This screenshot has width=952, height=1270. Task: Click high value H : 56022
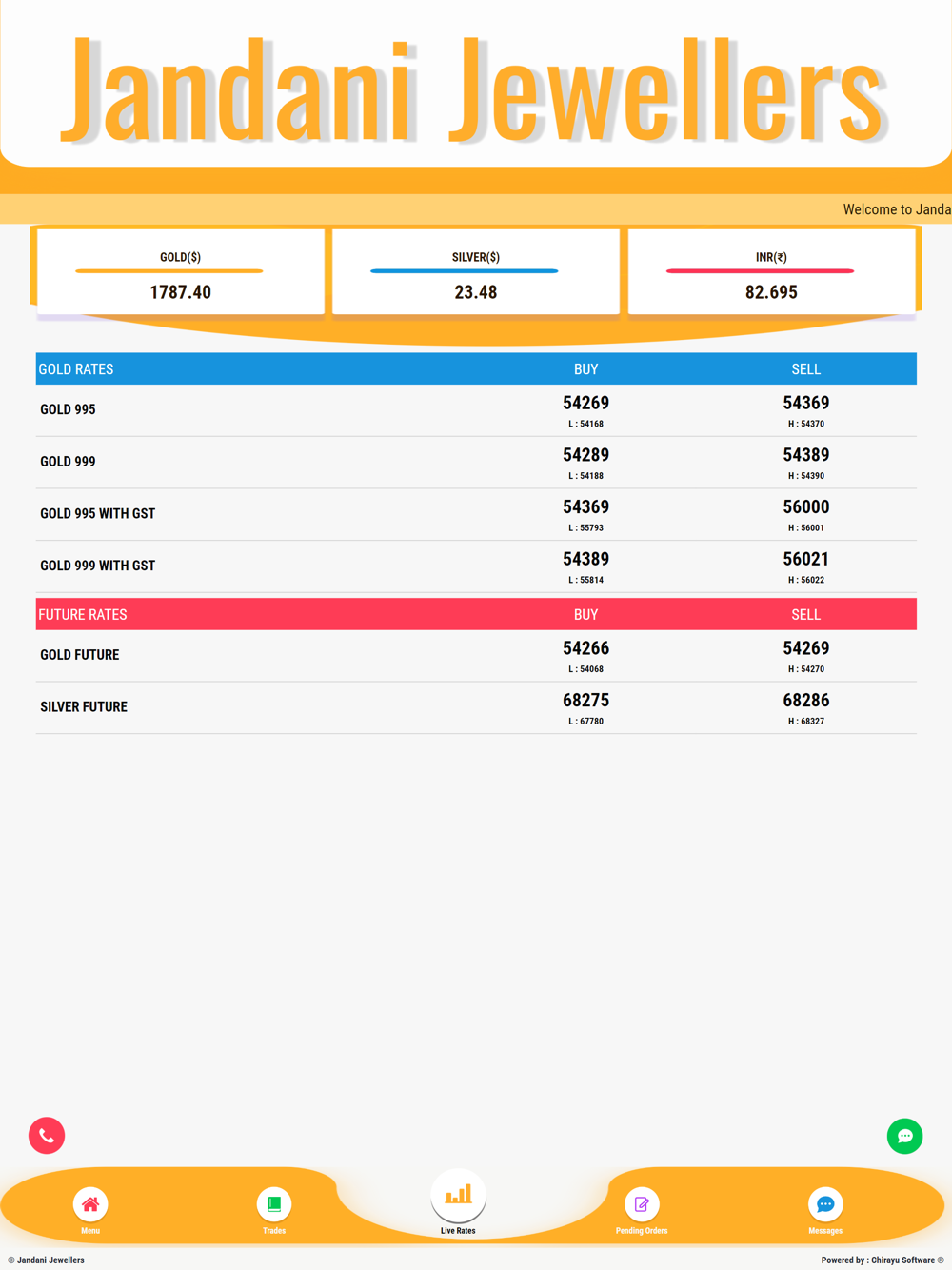click(806, 580)
